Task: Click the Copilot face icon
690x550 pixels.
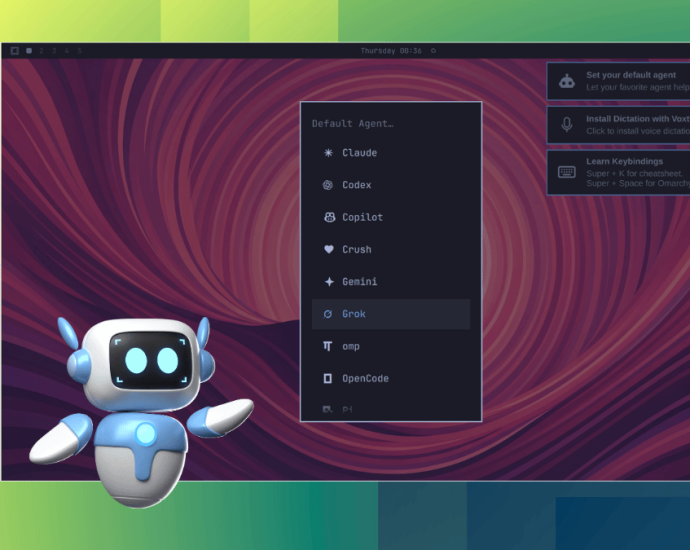Action: (x=329, y=217)
